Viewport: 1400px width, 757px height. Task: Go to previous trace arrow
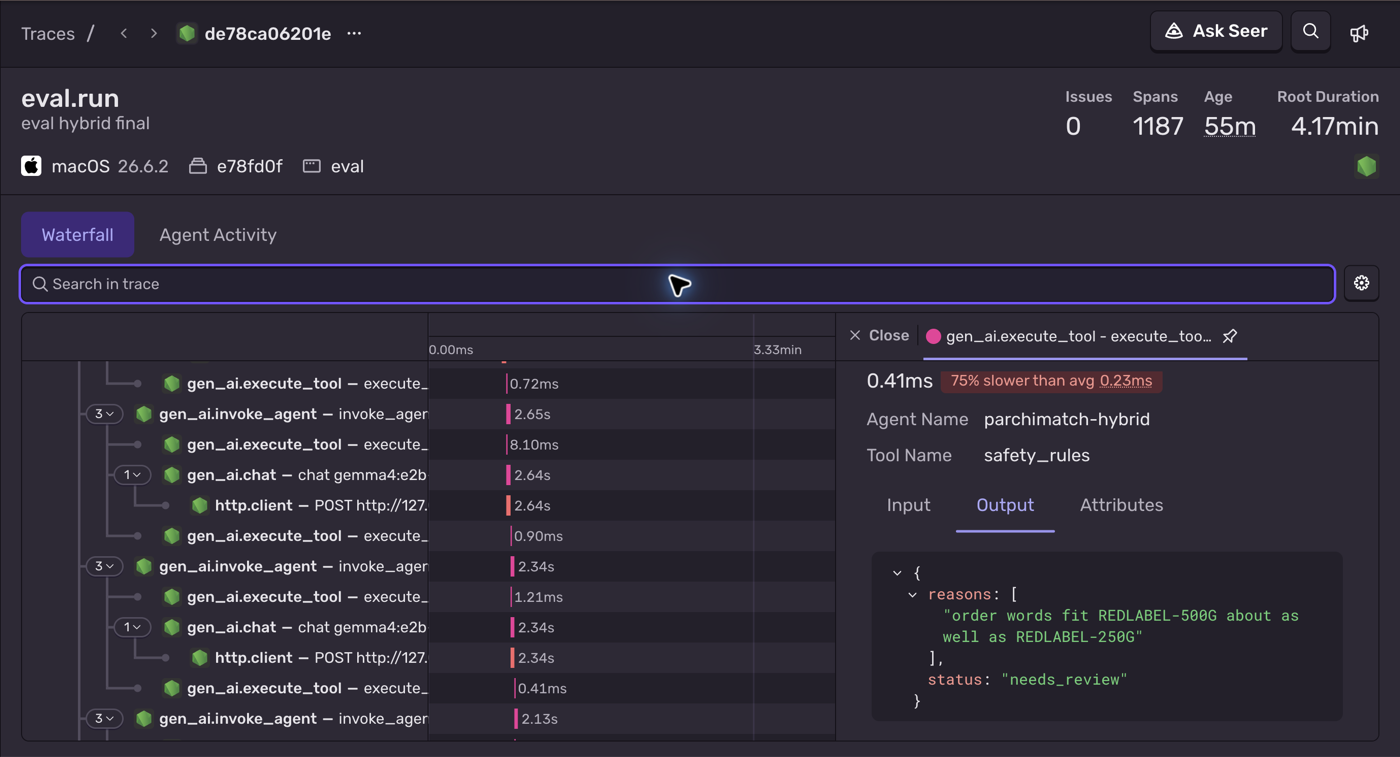(x=124, y=33)
